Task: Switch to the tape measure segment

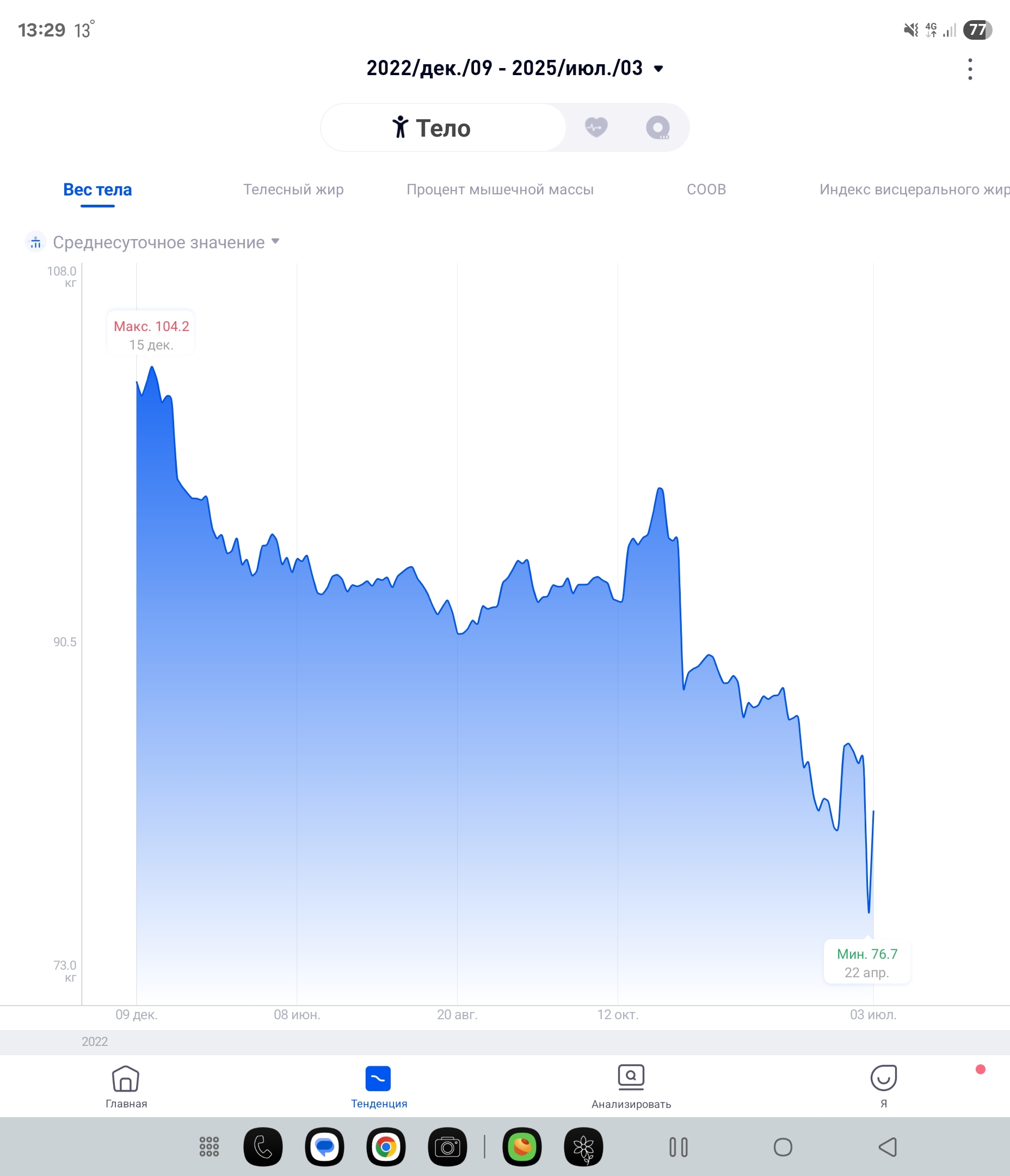Action: (x=657, y=128)
